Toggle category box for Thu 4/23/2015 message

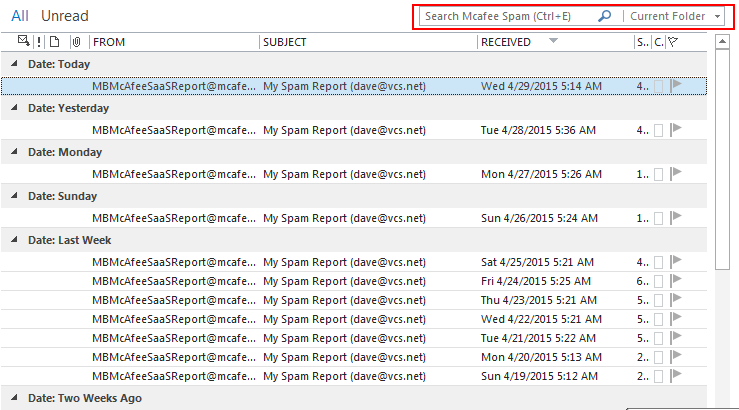coord(659,300)
